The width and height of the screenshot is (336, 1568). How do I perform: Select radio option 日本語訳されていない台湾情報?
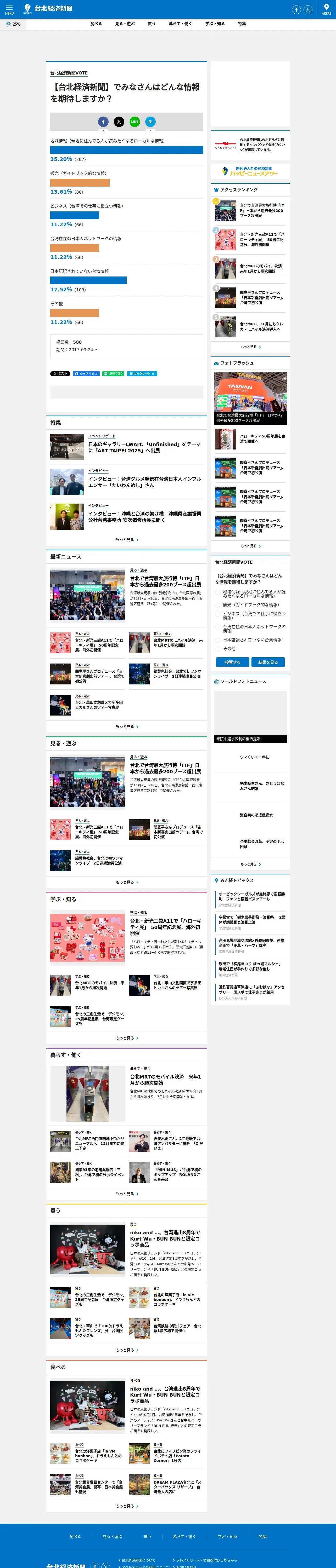218,640
